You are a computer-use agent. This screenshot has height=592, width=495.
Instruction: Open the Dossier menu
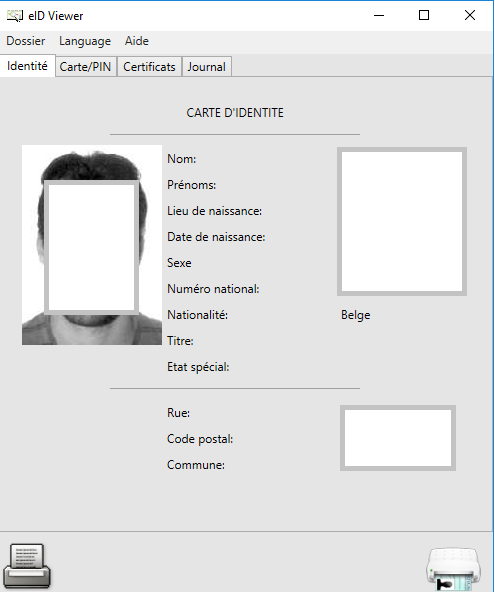(x=26, y=41)
